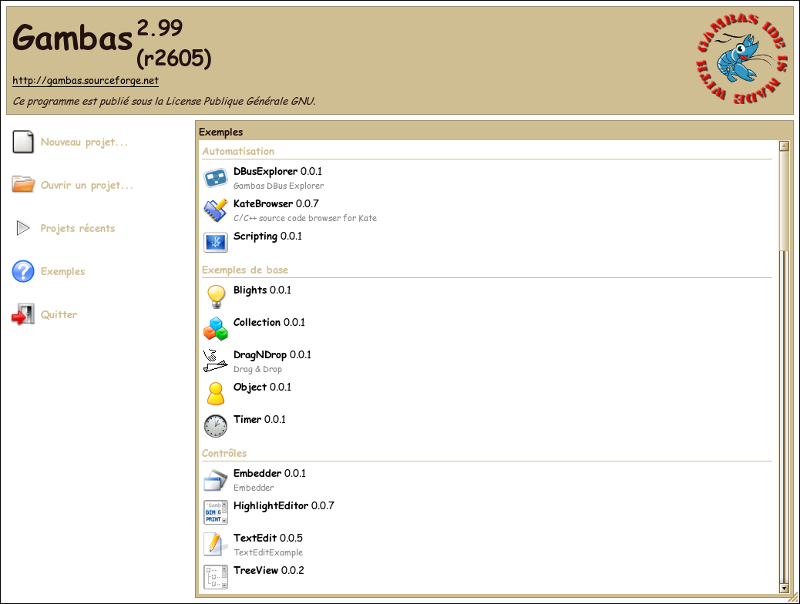
Task: Click the examples list vertical scrollbar thumb
Action: (x=784, y=200)
